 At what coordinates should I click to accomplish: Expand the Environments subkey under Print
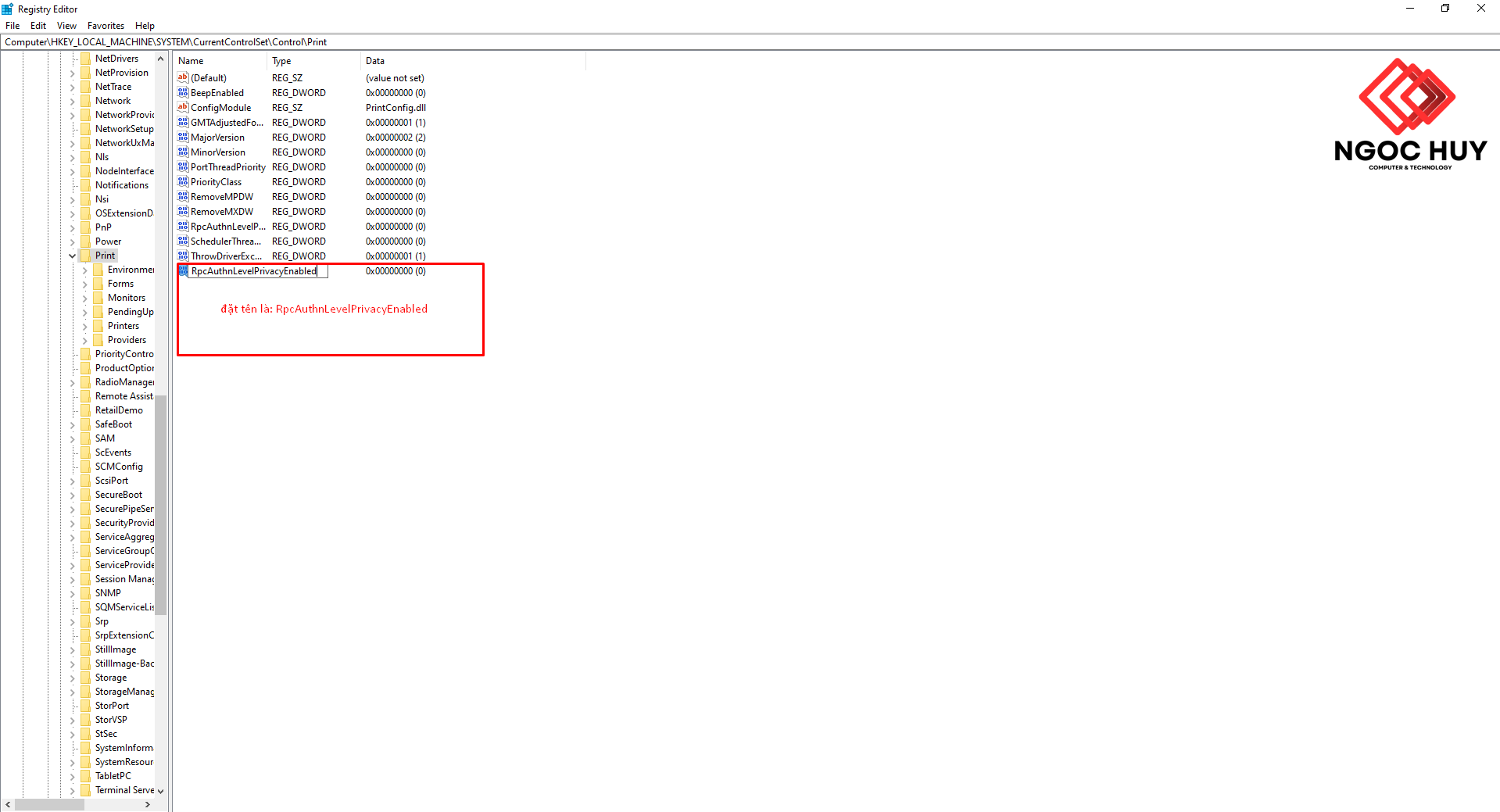click(85, 270)
